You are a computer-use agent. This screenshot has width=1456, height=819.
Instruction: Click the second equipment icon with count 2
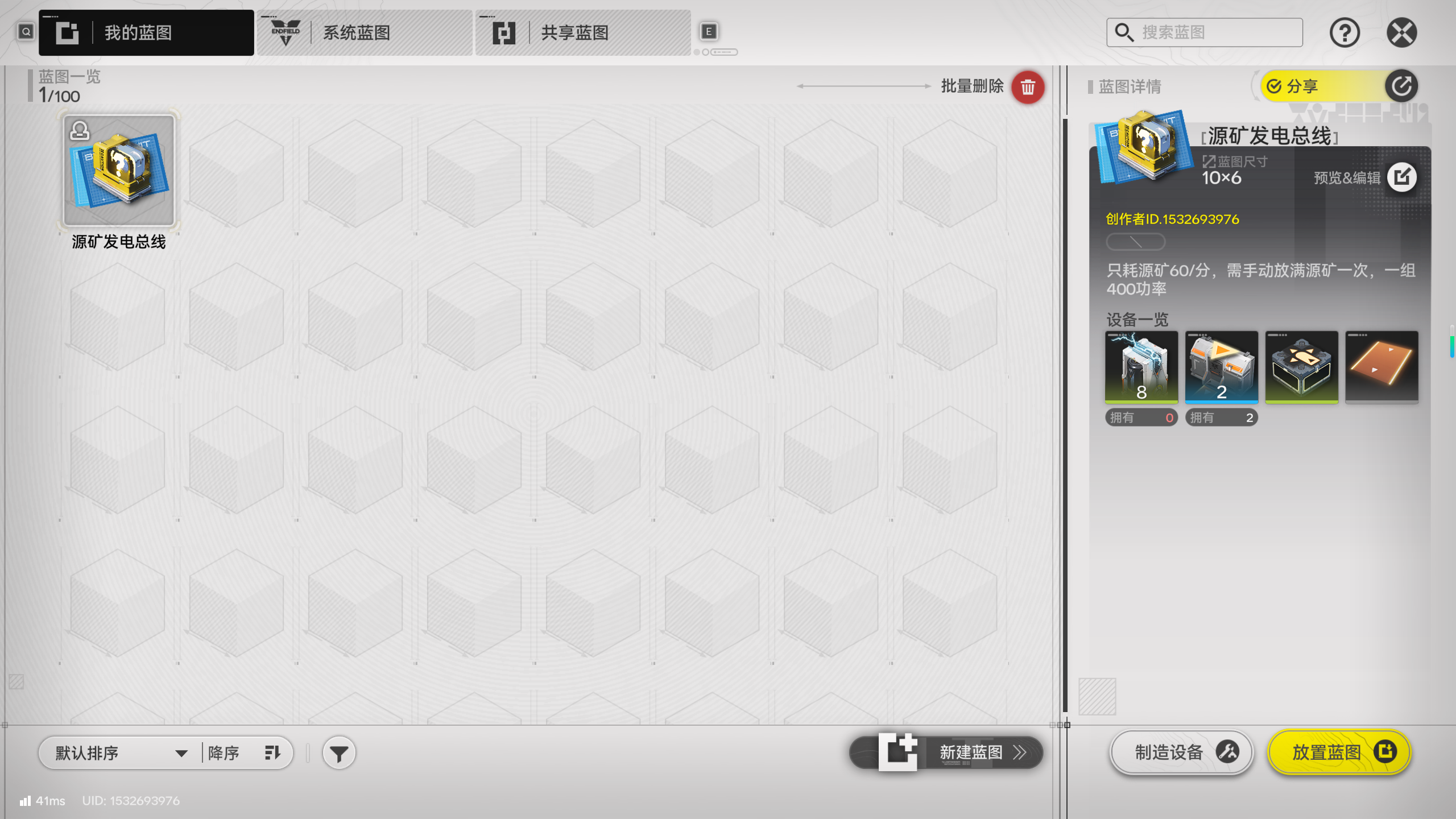[x=1221, y=367]
